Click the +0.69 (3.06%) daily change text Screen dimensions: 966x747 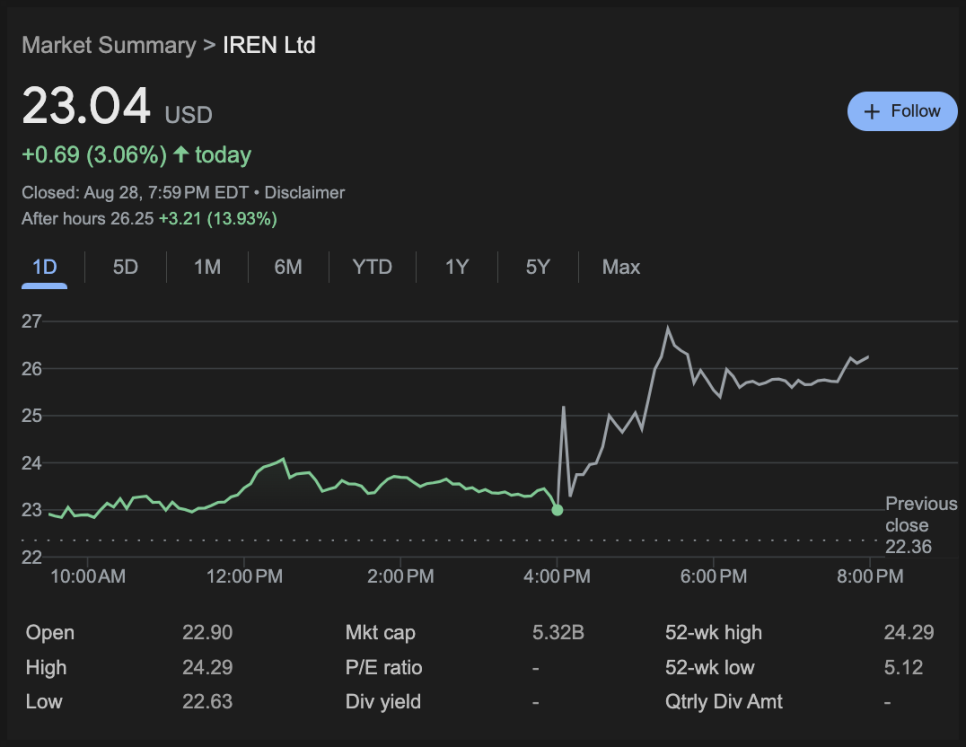pos(94,155)
